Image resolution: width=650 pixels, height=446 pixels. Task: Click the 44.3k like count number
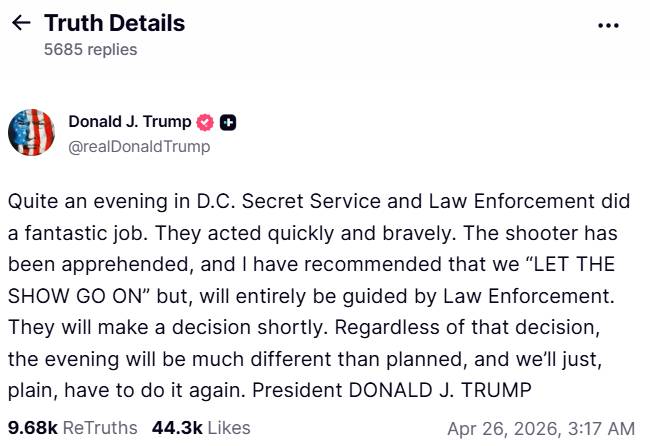(x=176, y=428)
